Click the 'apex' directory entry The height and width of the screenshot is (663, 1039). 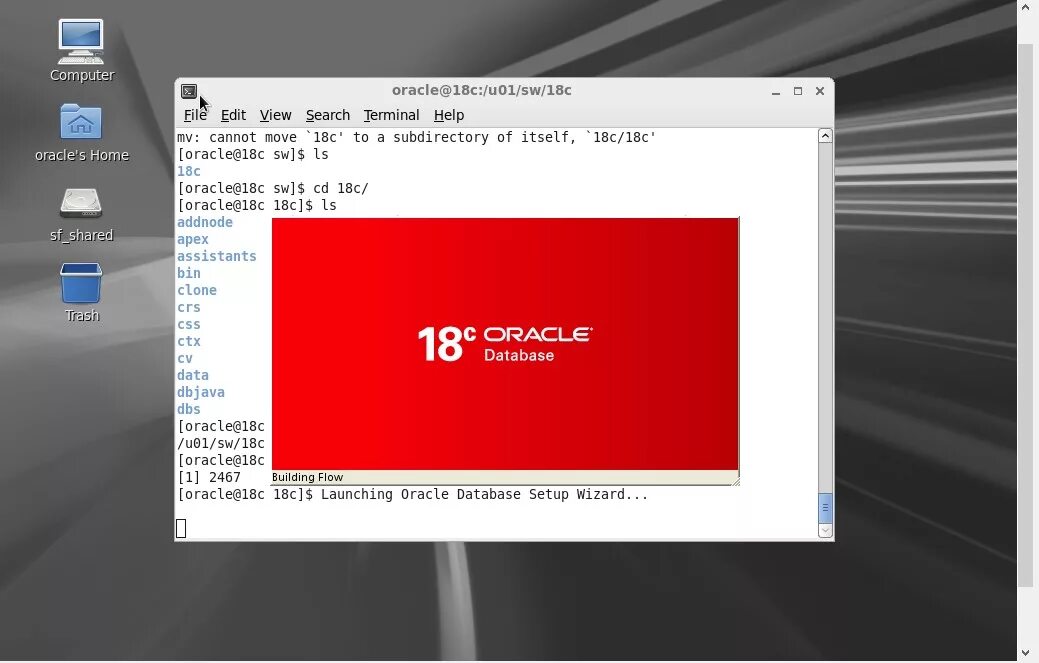point(193,240)
